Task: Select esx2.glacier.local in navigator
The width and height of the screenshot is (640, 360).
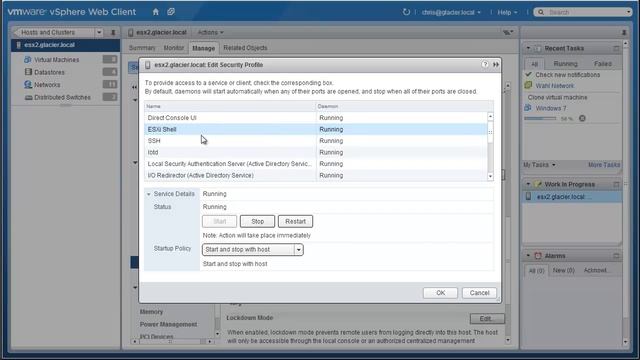Action: tap(65, 45)
